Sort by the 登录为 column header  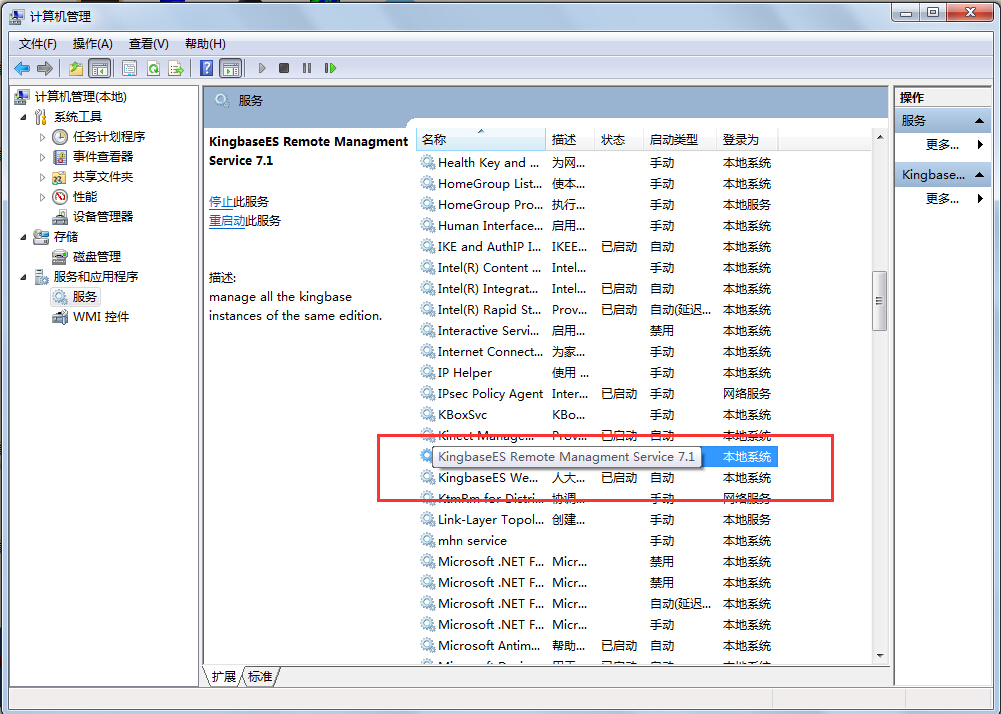[747, 139]
